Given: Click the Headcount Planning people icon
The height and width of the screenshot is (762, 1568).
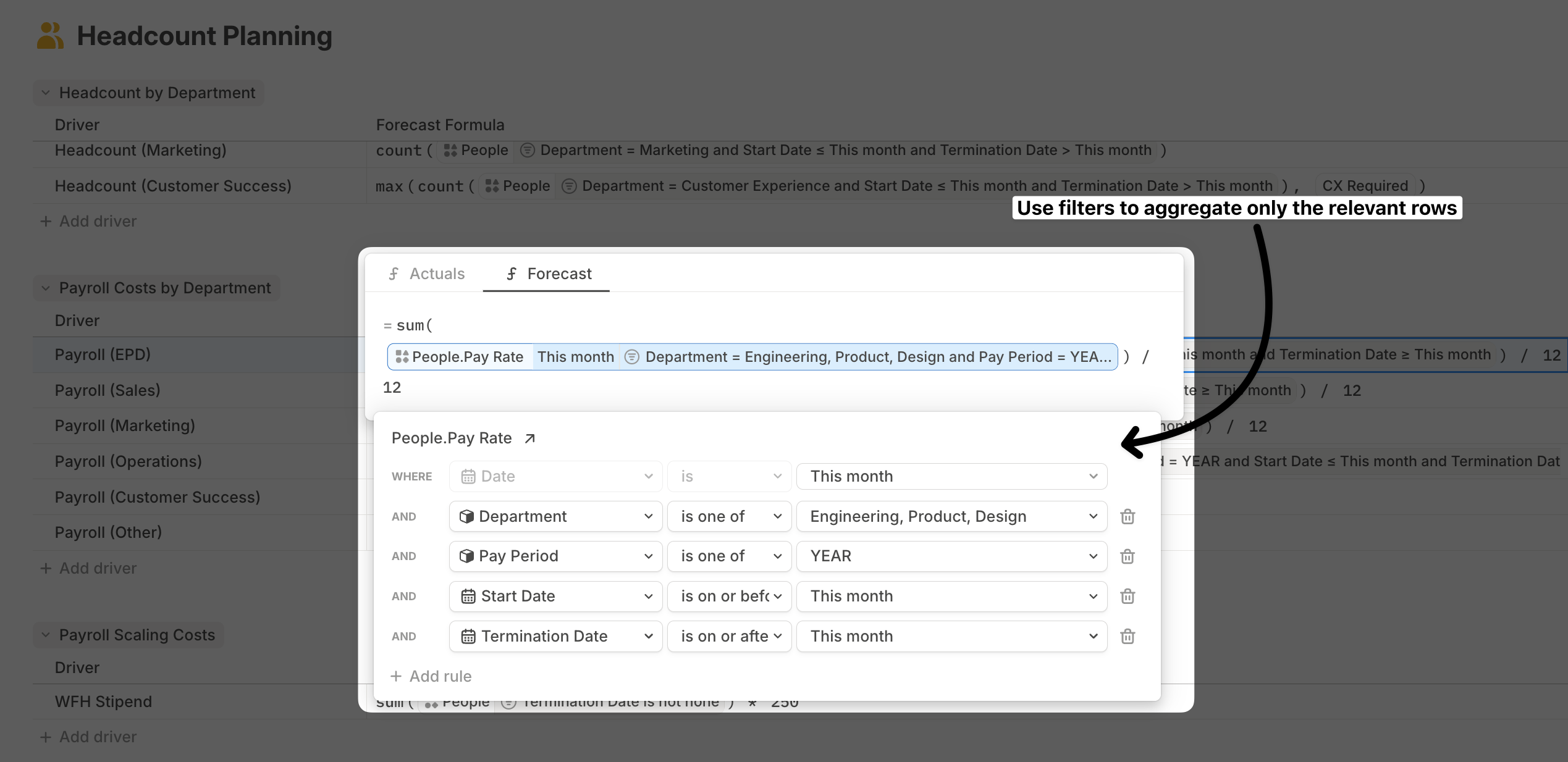Looking at the screenshot, I should 49,36.
